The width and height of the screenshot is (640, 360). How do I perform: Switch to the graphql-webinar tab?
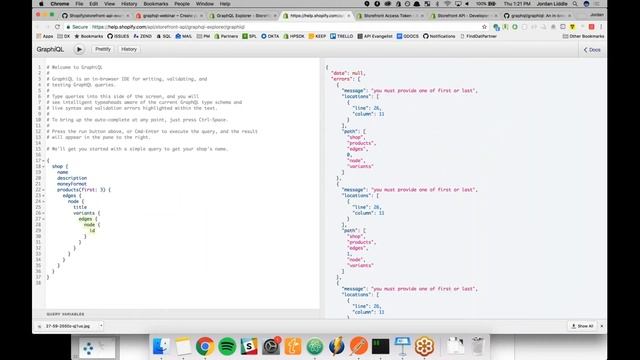tap(169, 16)
